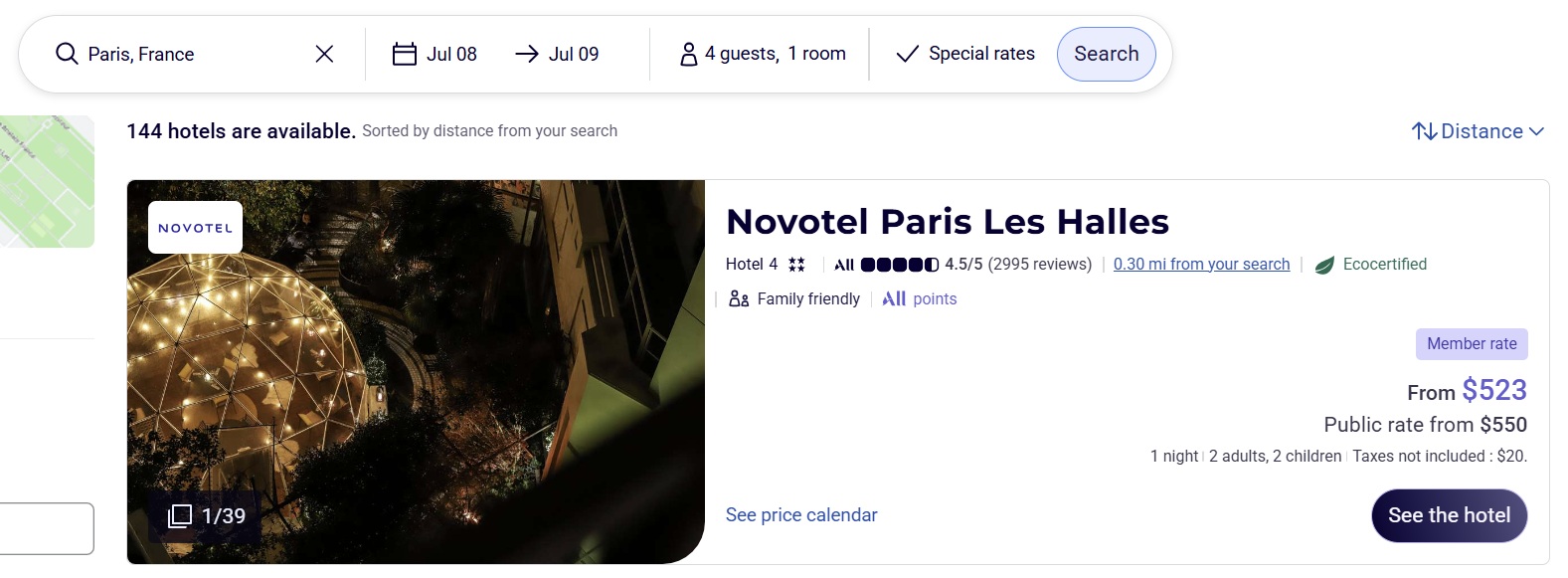Click the Family friendly icon
Screen dimensions: 1568x578
point(739,298)
